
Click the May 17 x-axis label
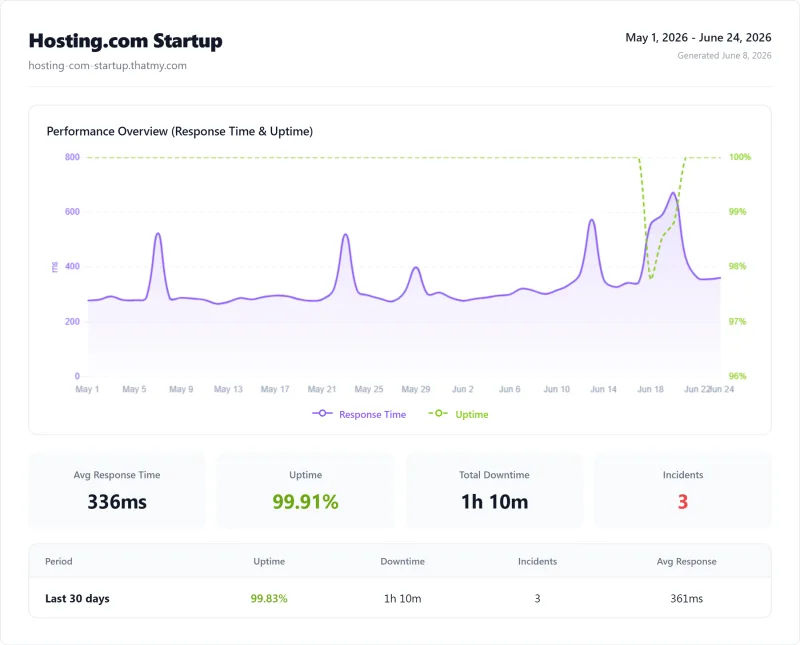275,389
